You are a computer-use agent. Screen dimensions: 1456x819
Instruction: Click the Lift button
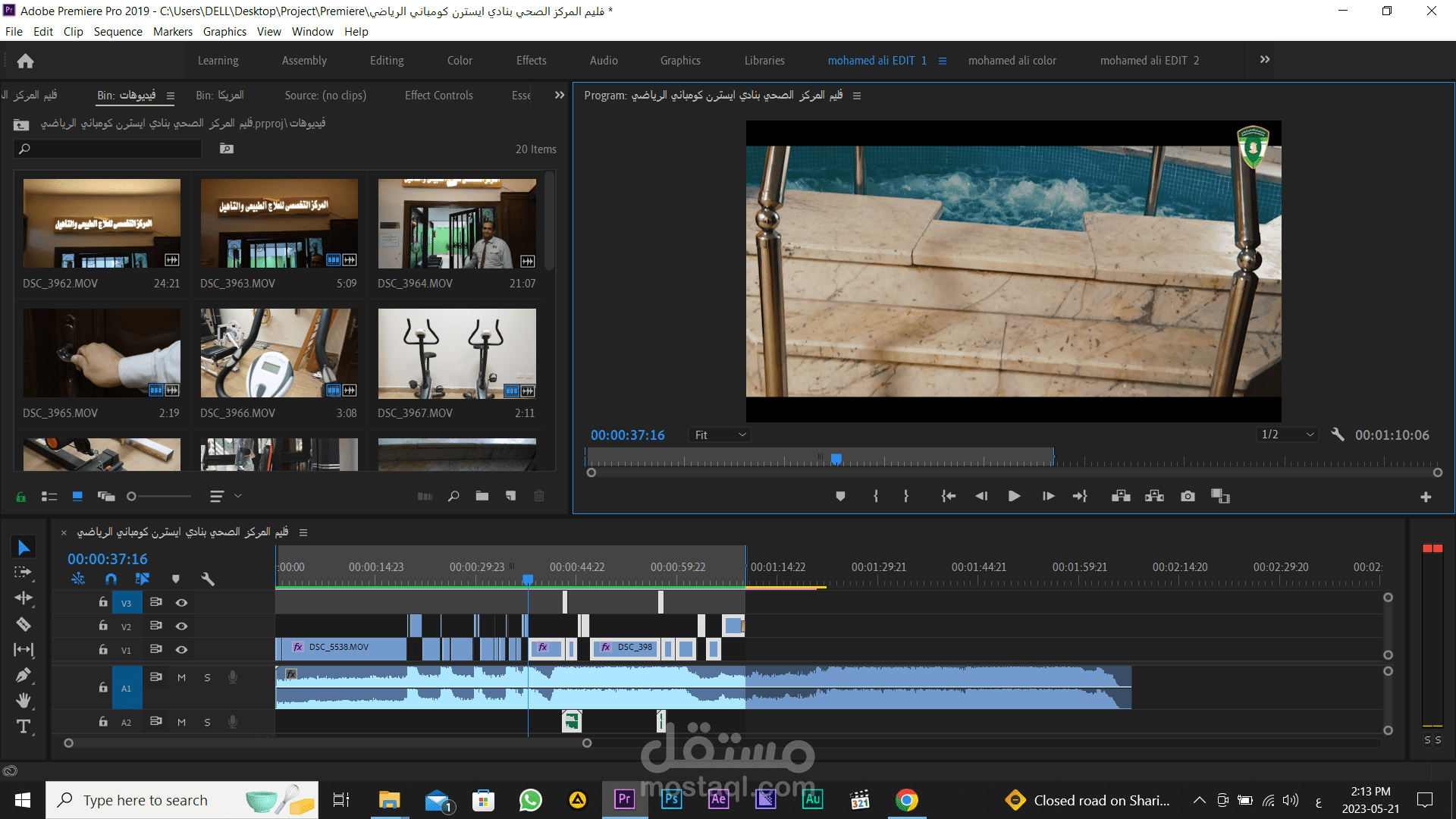tap(1121, 496)
